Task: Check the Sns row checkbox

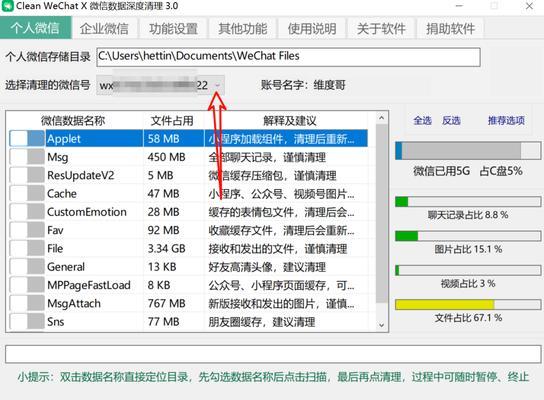Action: pos(18,322)
